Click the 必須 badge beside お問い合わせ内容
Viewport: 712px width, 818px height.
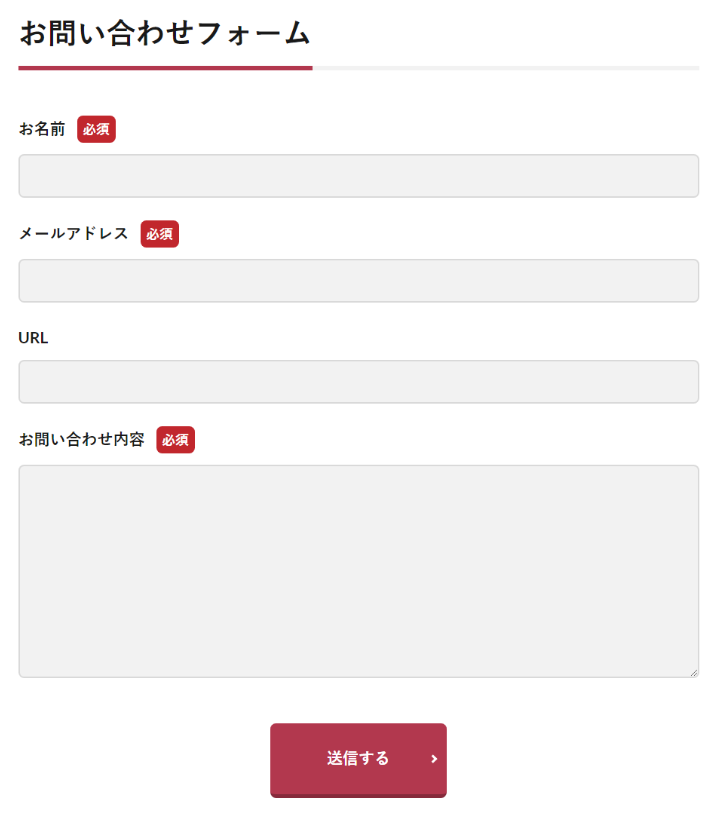pyautogui.click(x=175, y=440)
